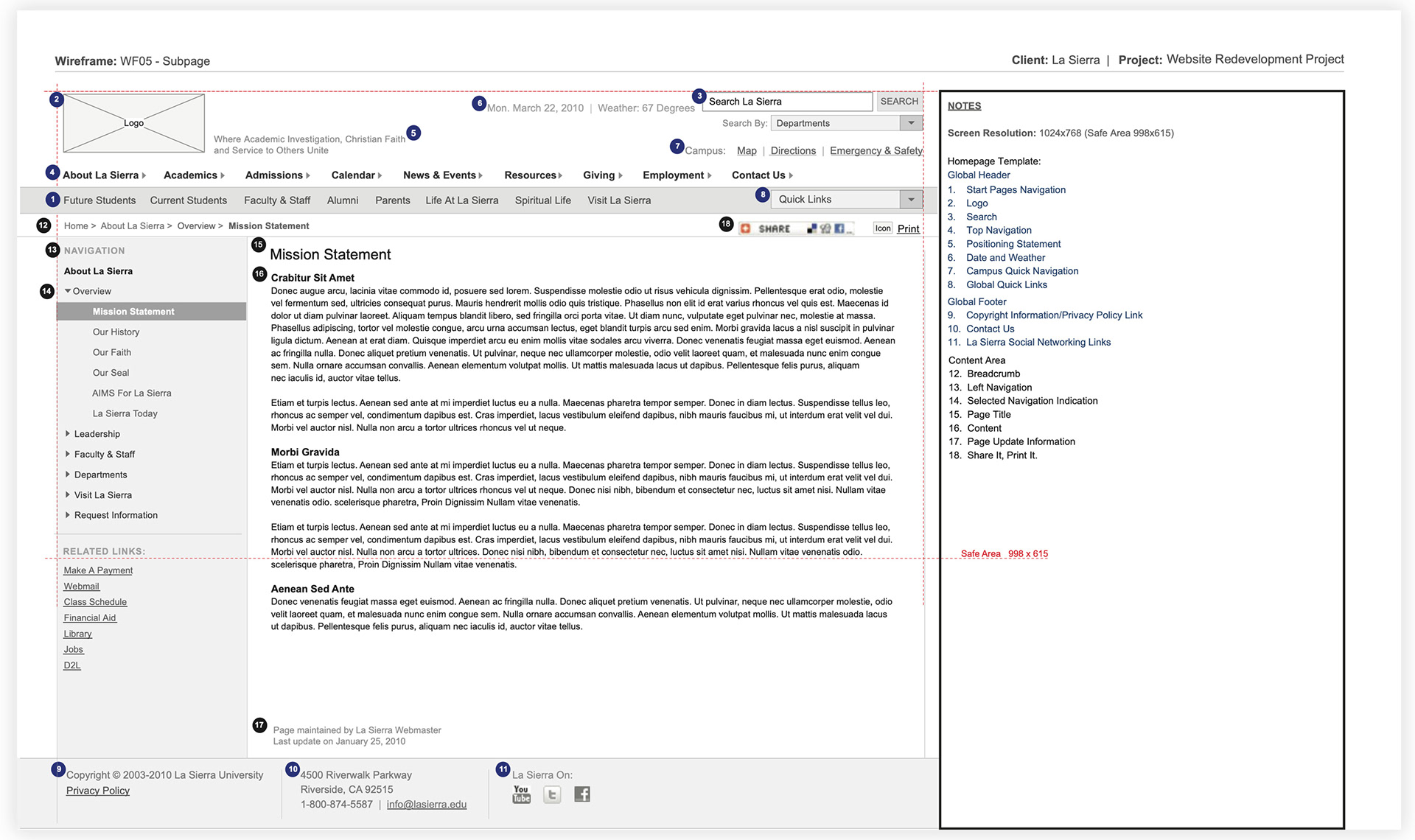The width and height of the screenshot is (1415, 840).
Task: Select AIMS For La Sierra in navigation
Action: pos(132,393)
